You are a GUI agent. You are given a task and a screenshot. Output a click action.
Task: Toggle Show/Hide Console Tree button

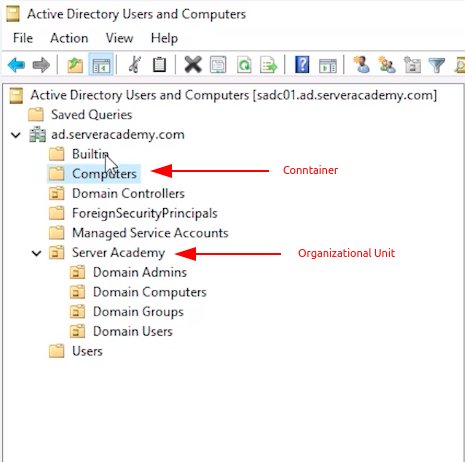point(101,65)
